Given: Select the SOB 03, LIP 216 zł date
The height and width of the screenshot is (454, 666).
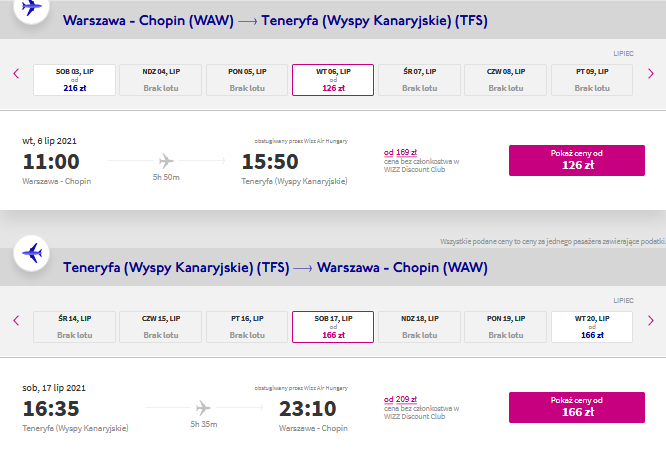Looking at the screenshot, I should pyautogui.click(x=74, y=80).
